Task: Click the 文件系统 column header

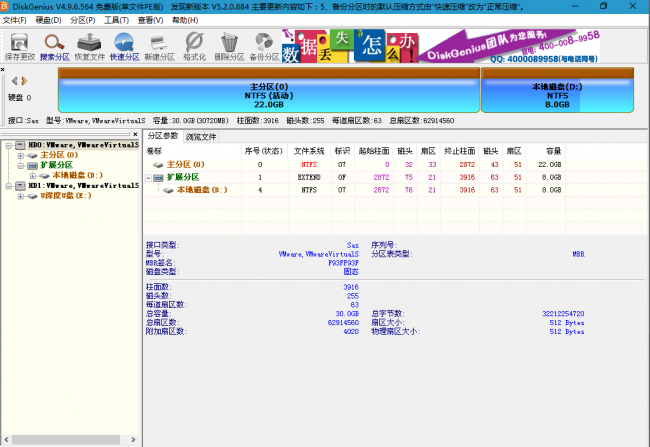Action: (x=309, y=151)
